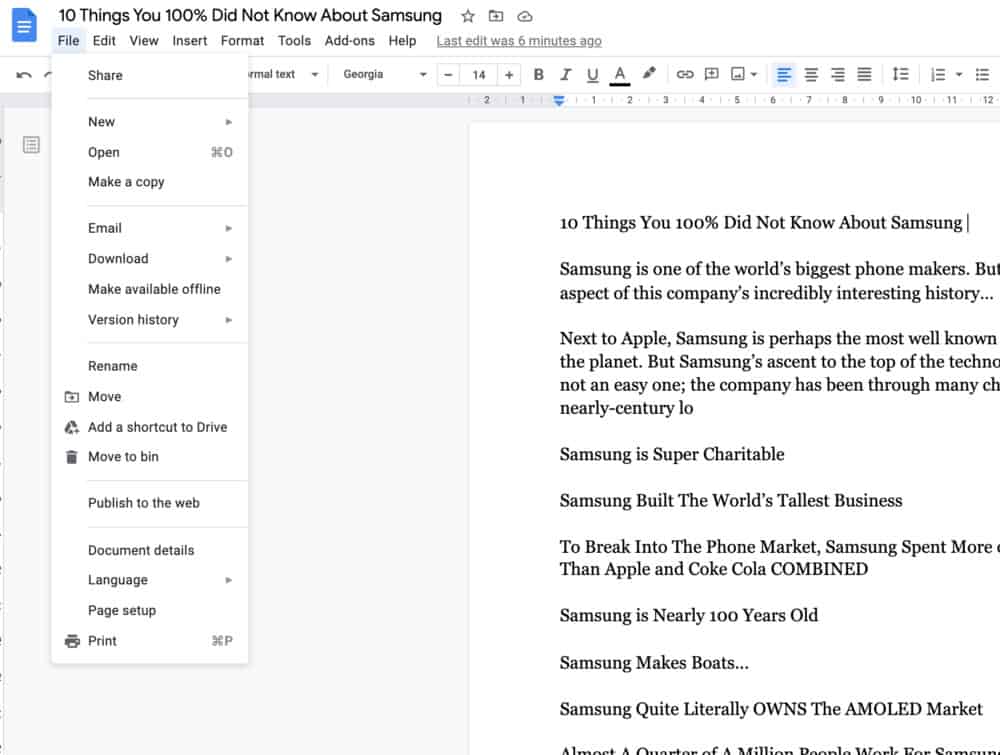The image size is (1000, 755).
Task: Star this document
Action: point(468,16)
